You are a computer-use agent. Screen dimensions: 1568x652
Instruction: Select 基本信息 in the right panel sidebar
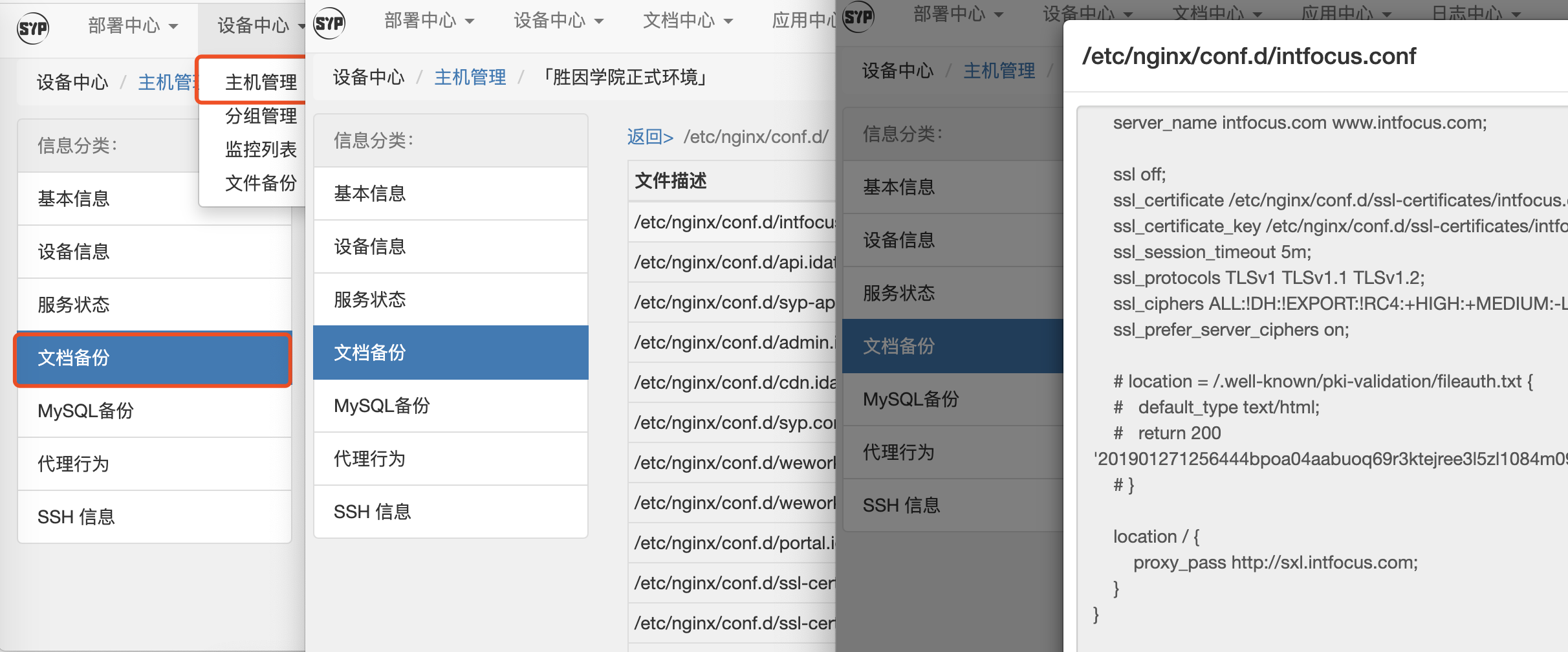point(953,187)
